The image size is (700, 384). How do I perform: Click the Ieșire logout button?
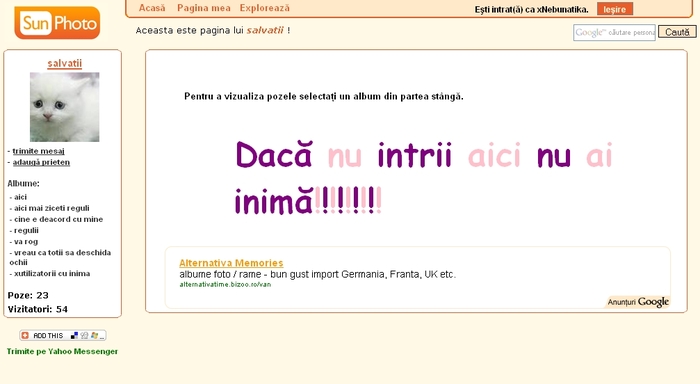tap(615, 9)
